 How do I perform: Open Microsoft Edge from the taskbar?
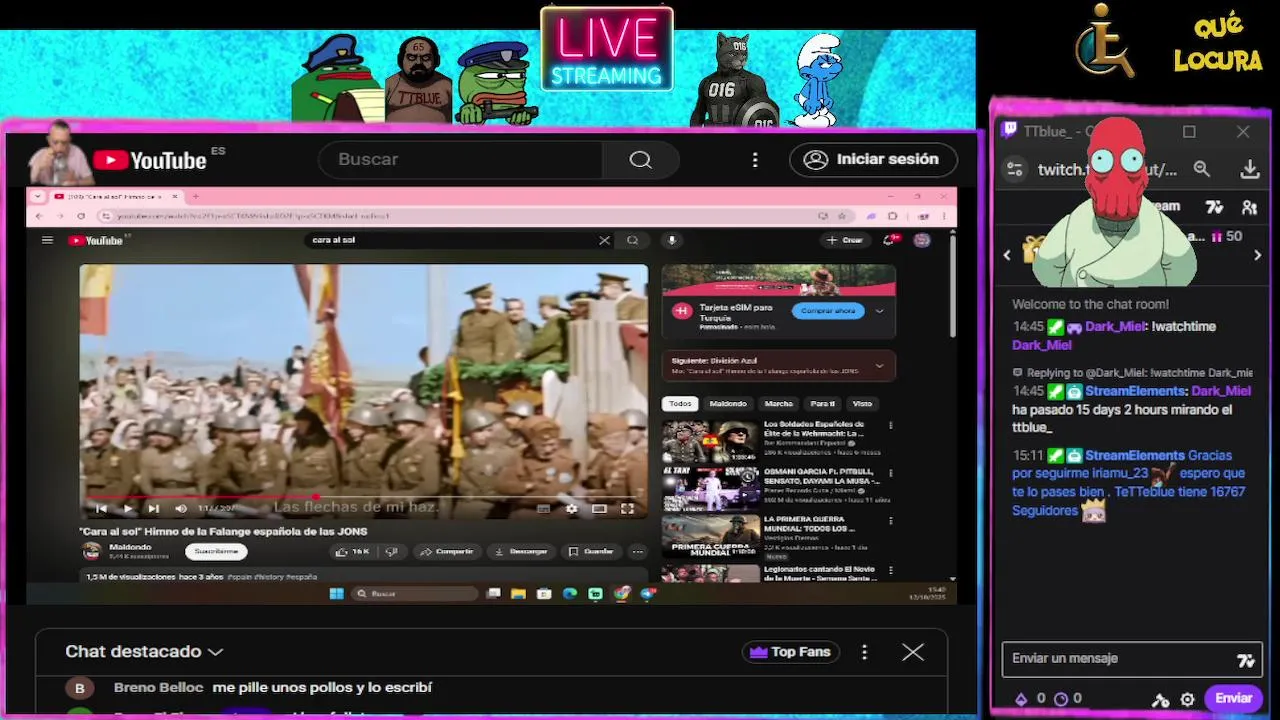pos(570,593)
